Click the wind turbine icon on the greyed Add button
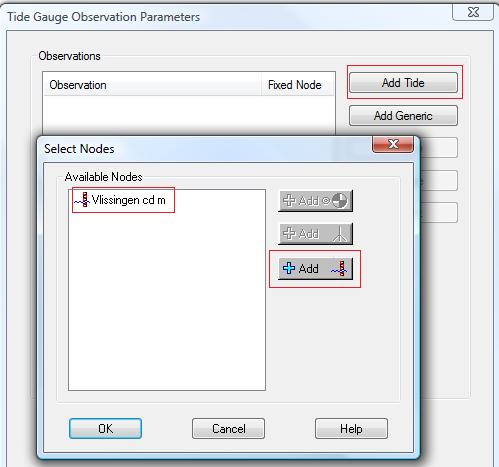 pyautogui.click(x=339, y=234)
